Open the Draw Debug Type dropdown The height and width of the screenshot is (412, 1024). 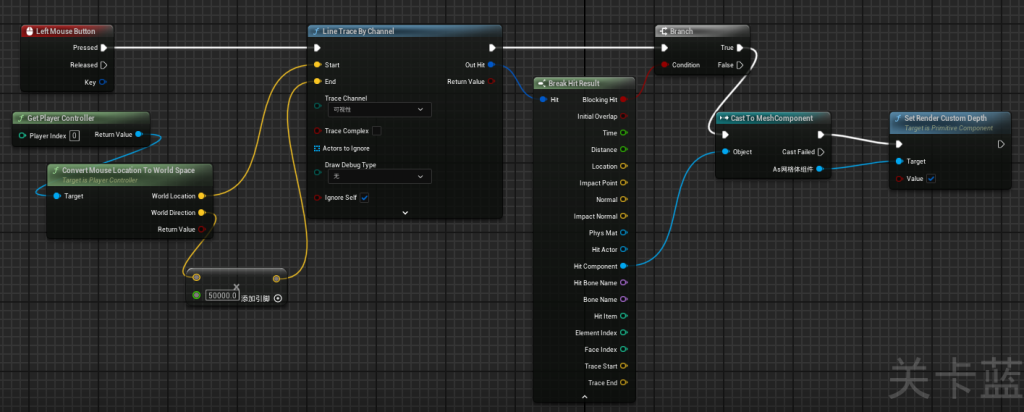click(x=380, y=176)
